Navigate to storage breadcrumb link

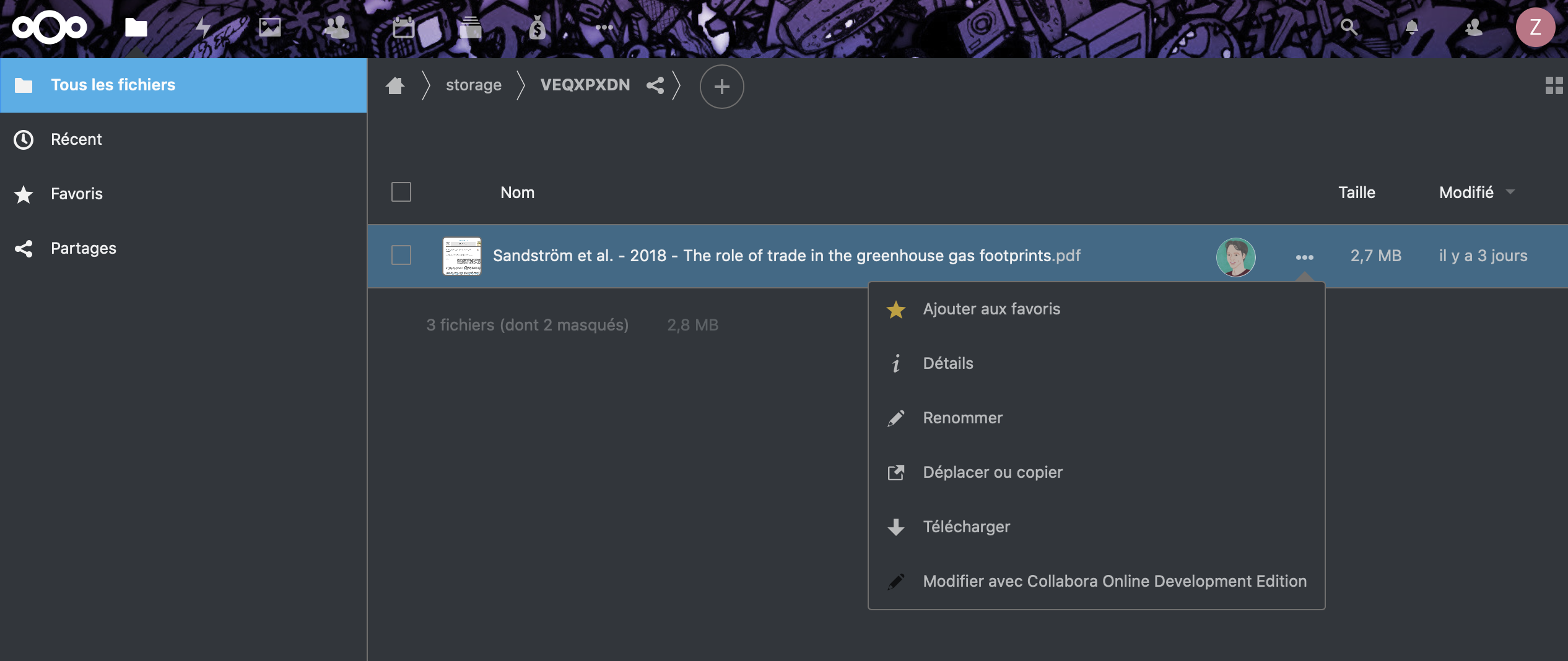(x=474, y=85)
